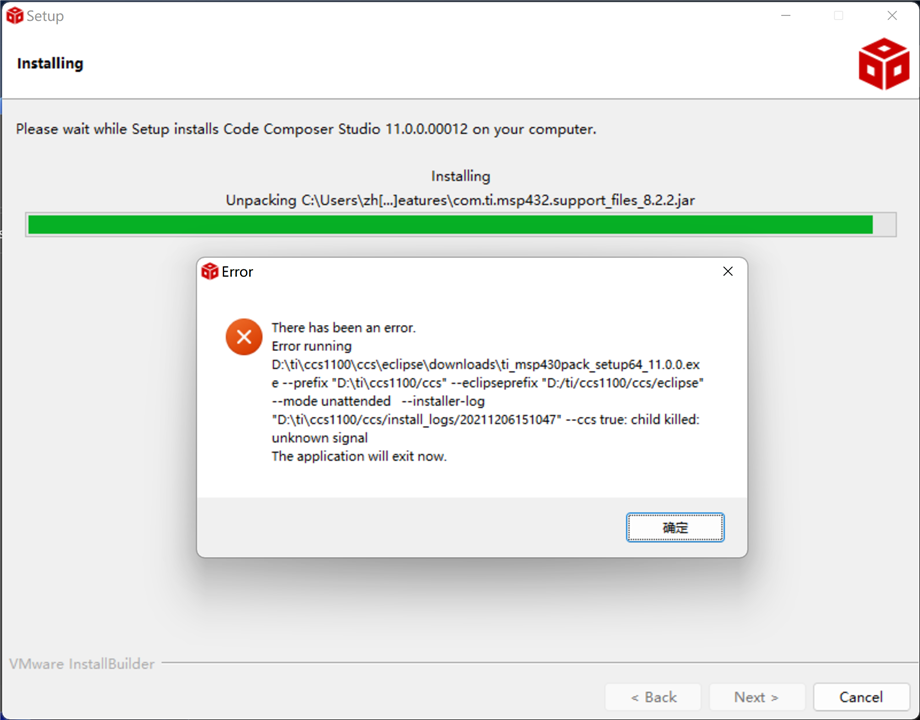Click the ti_msp430pack_setup64 path line
920x720 pixels.
(485, 364)
